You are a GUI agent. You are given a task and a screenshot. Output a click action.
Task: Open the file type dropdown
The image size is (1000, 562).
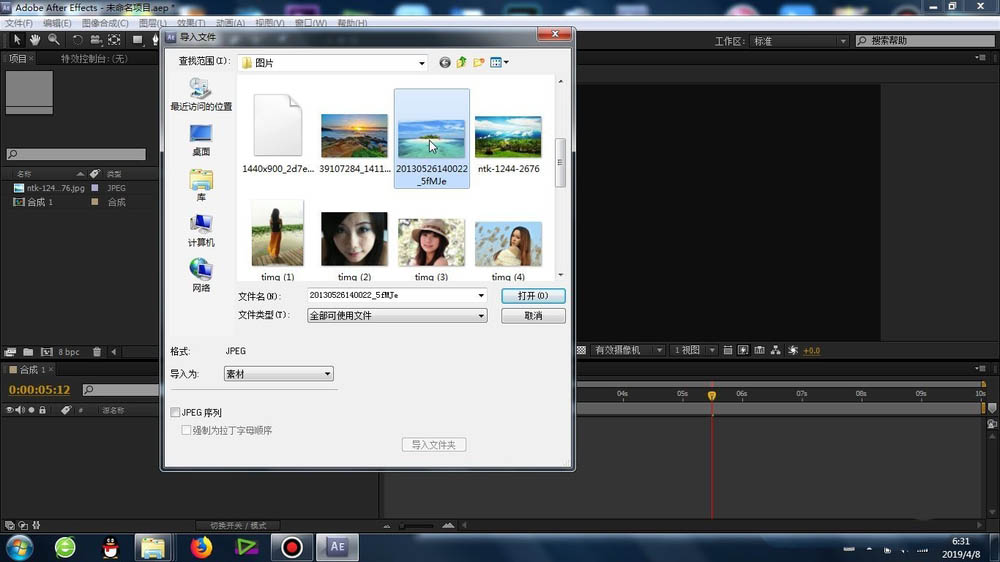(x=397, y=316)
